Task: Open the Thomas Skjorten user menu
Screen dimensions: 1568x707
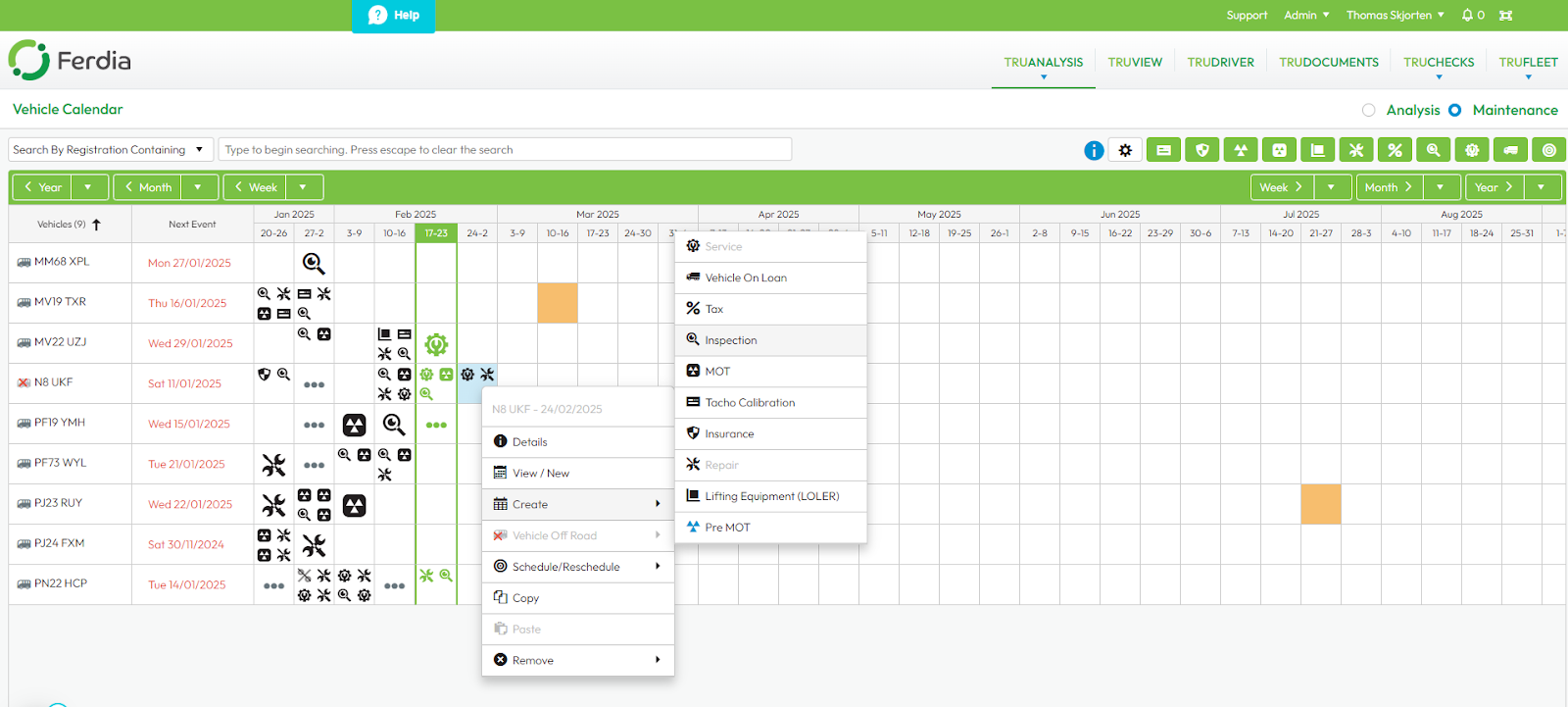Action: (x=1396, y=15)
